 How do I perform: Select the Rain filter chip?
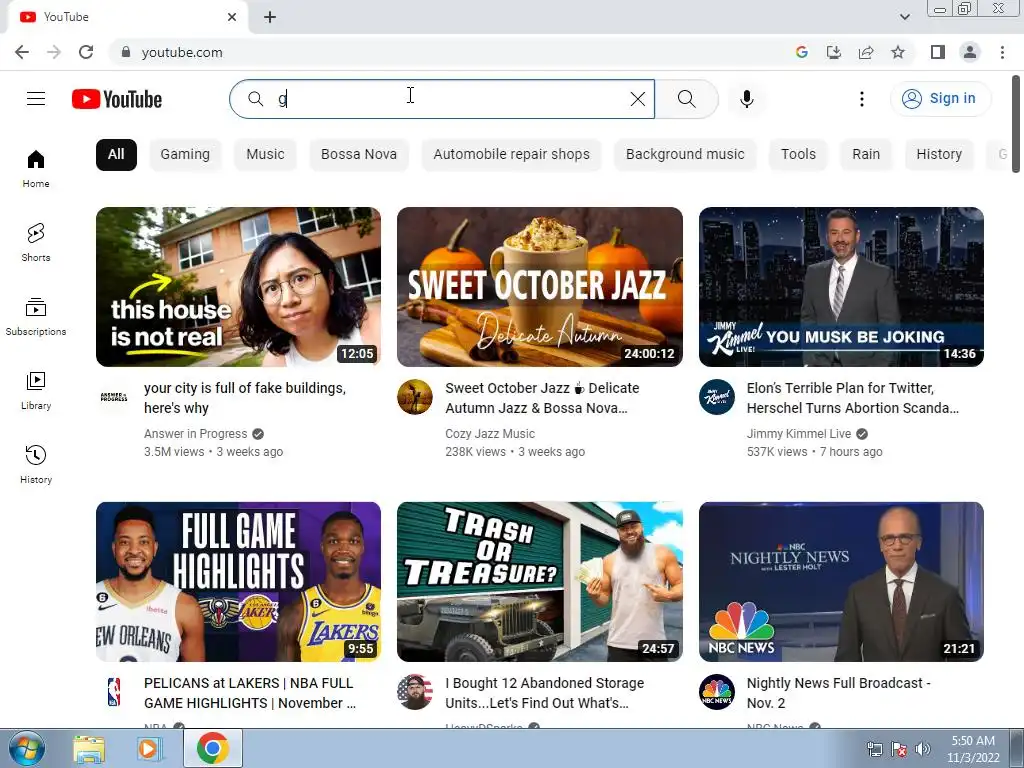(866, 155)
